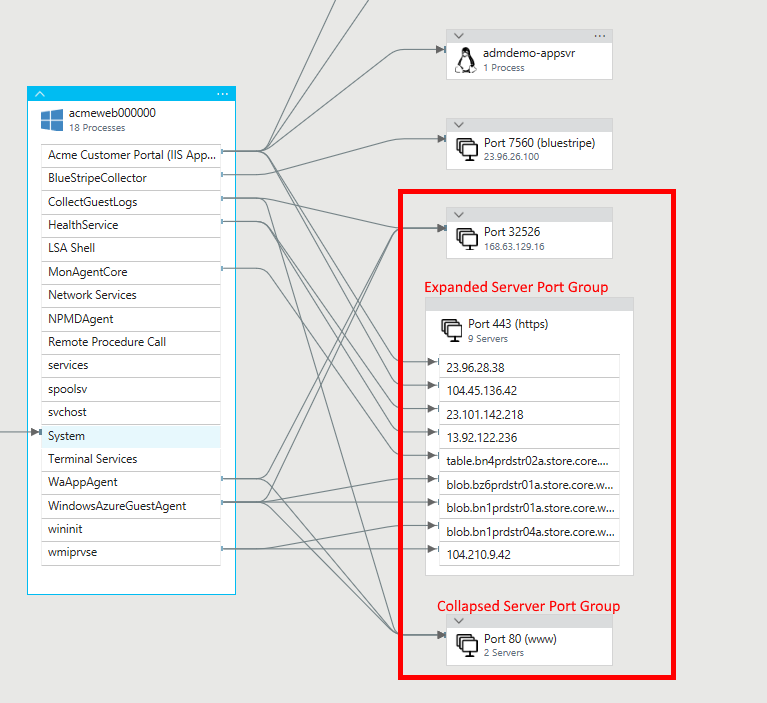Select server 23.101.142.218
The width and height of the screenshot is (767, 703).
click(529, 414)
